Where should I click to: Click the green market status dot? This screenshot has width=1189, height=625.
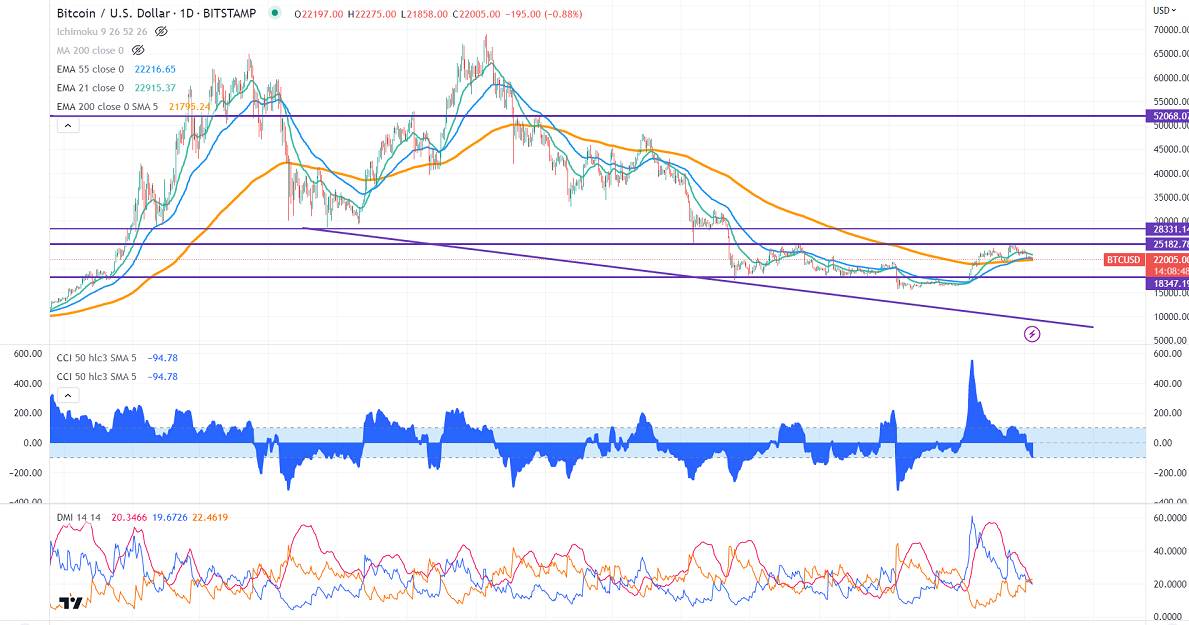point(275,13)
